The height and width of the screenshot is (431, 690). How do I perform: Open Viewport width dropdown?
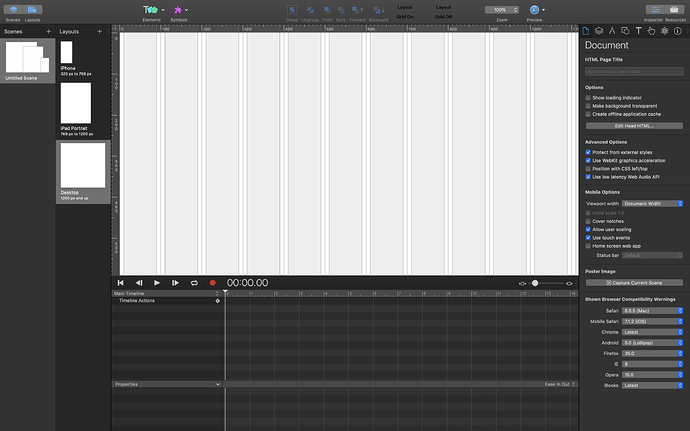(652, 203)
